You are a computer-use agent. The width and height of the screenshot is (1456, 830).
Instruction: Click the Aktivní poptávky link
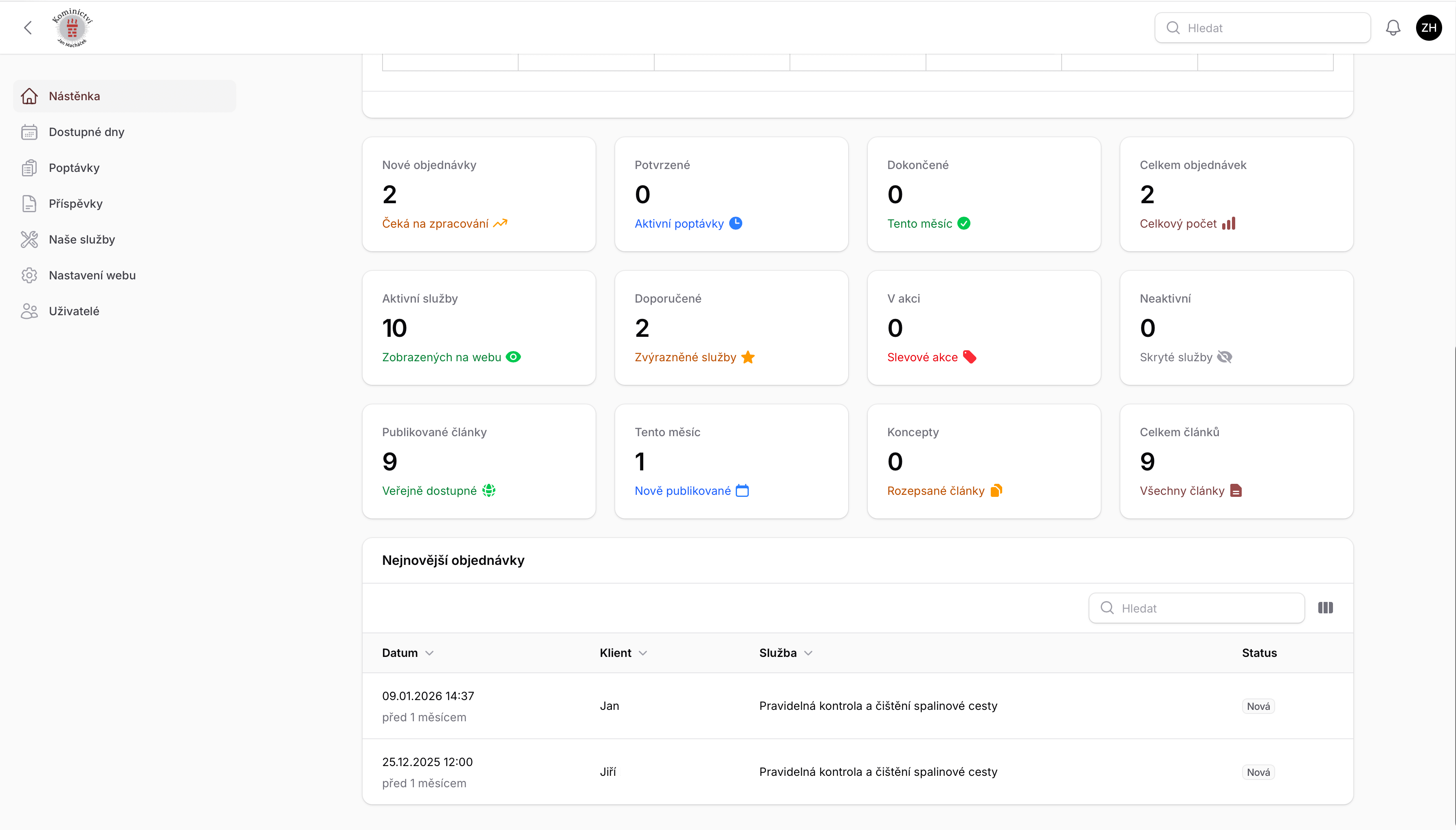click(679, 224)
